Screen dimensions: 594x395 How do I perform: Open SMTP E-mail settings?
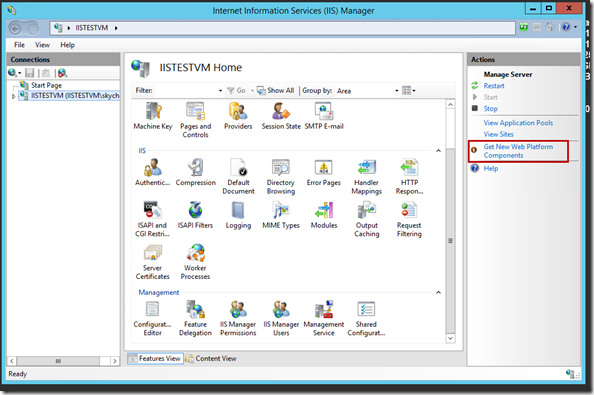click(x=324, y=116)
